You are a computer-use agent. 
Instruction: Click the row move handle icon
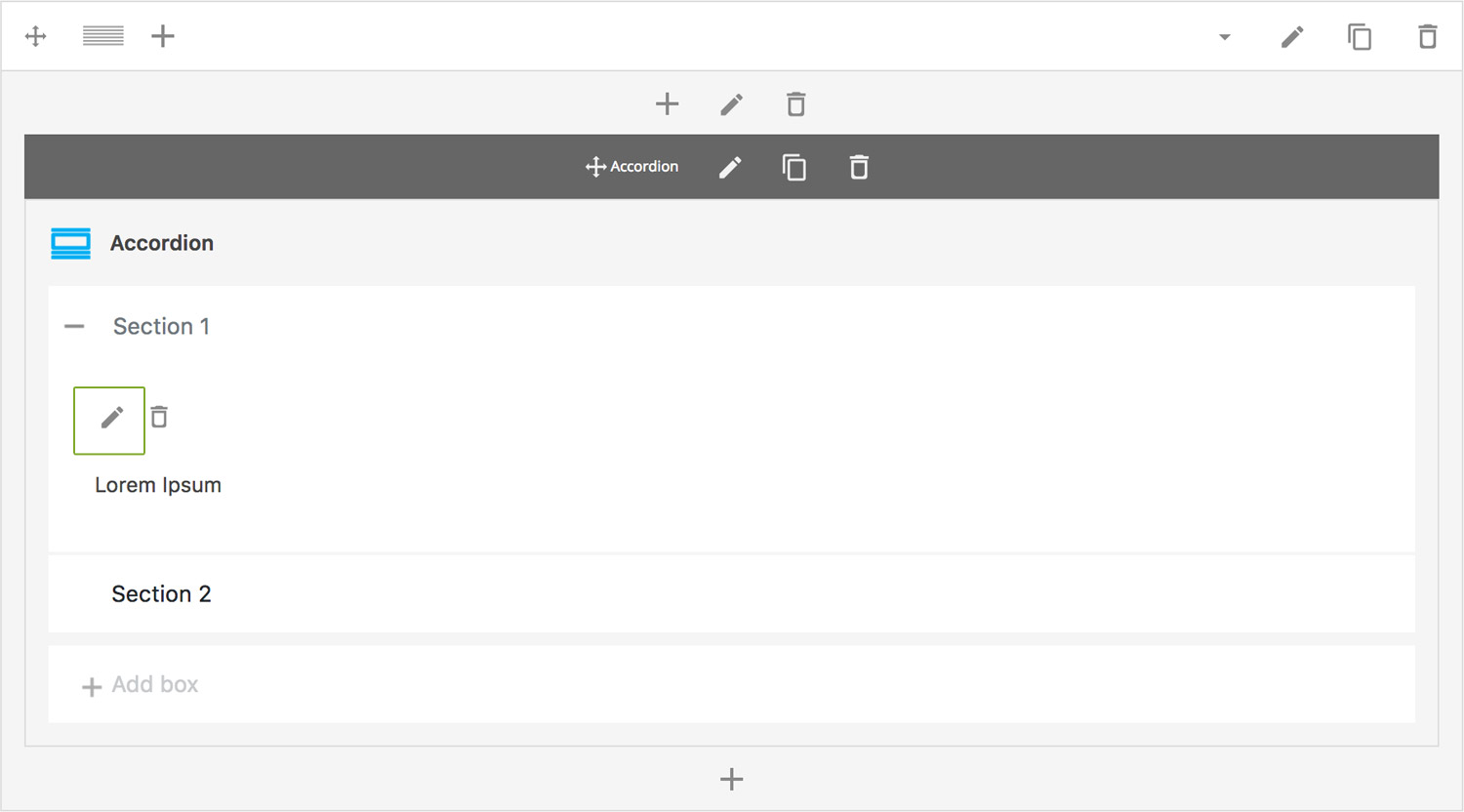pyautogui.click(x=36, y=37)
